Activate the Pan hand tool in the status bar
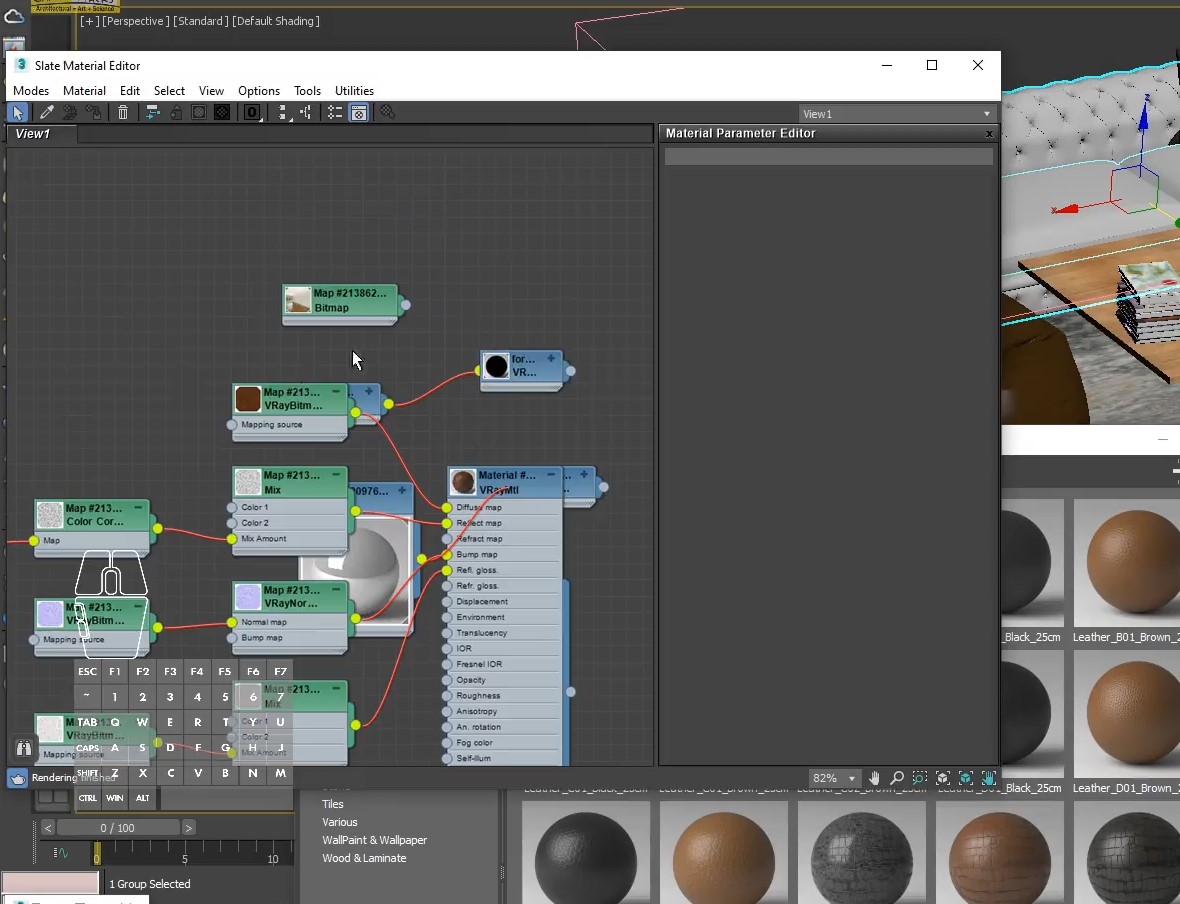The height and width of the screenshot is (904, 1180). 874,778
